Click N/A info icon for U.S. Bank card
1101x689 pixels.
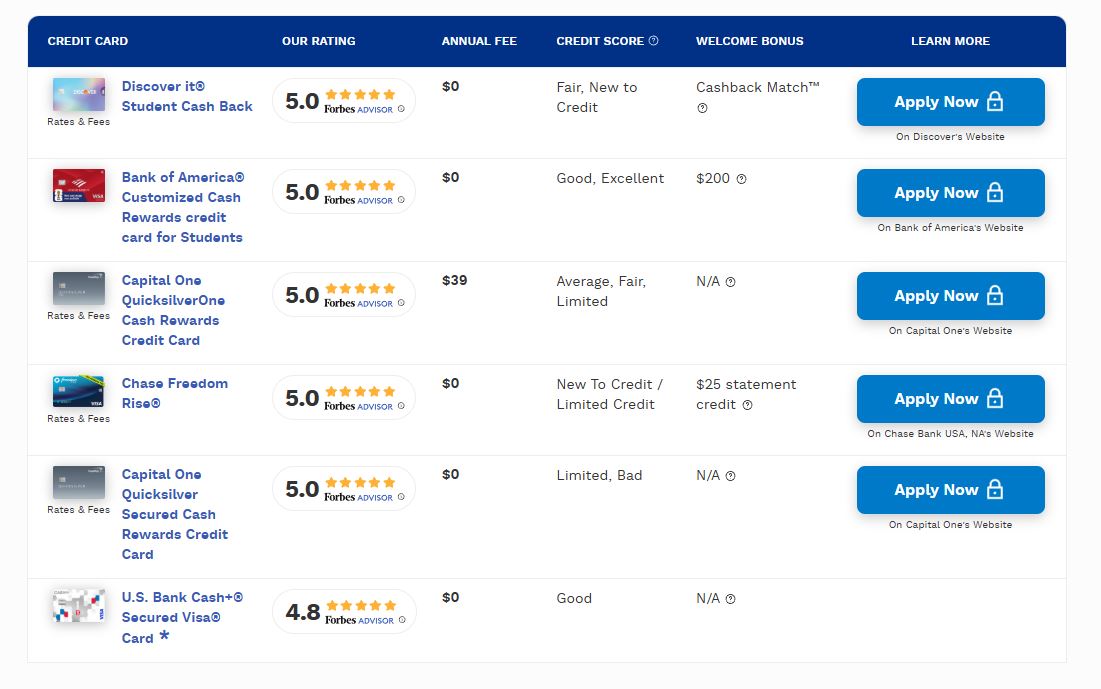pyautogui.click(x=730, y=599)
